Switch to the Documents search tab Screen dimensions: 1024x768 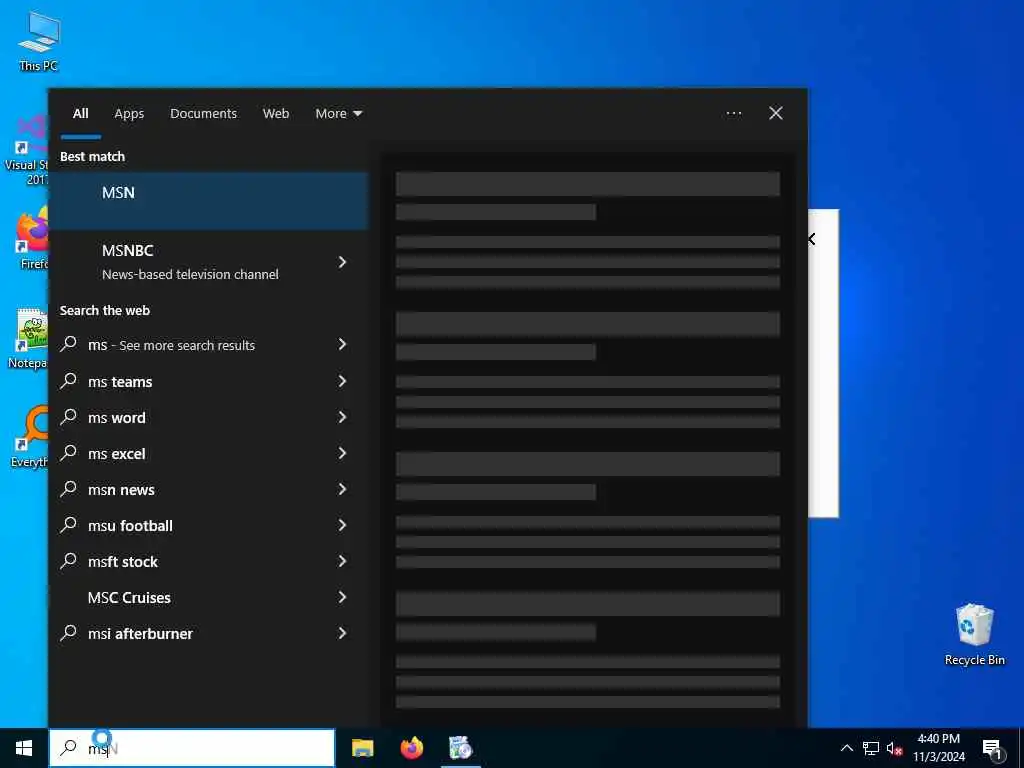203,114
